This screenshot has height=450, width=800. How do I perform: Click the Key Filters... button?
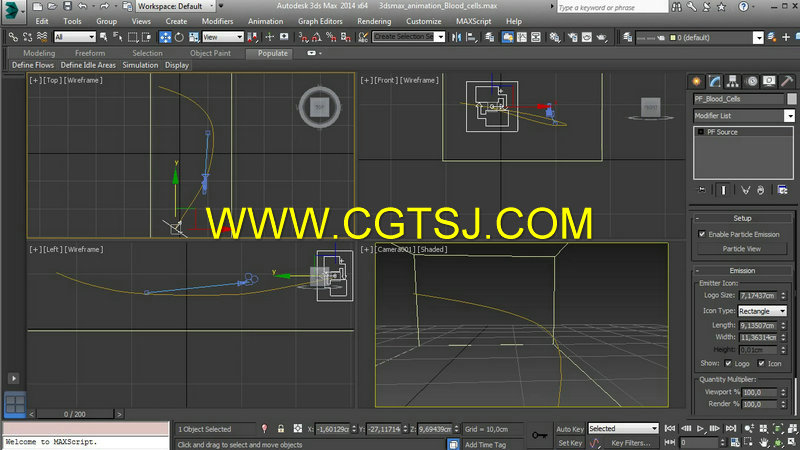tap(631, 443)
